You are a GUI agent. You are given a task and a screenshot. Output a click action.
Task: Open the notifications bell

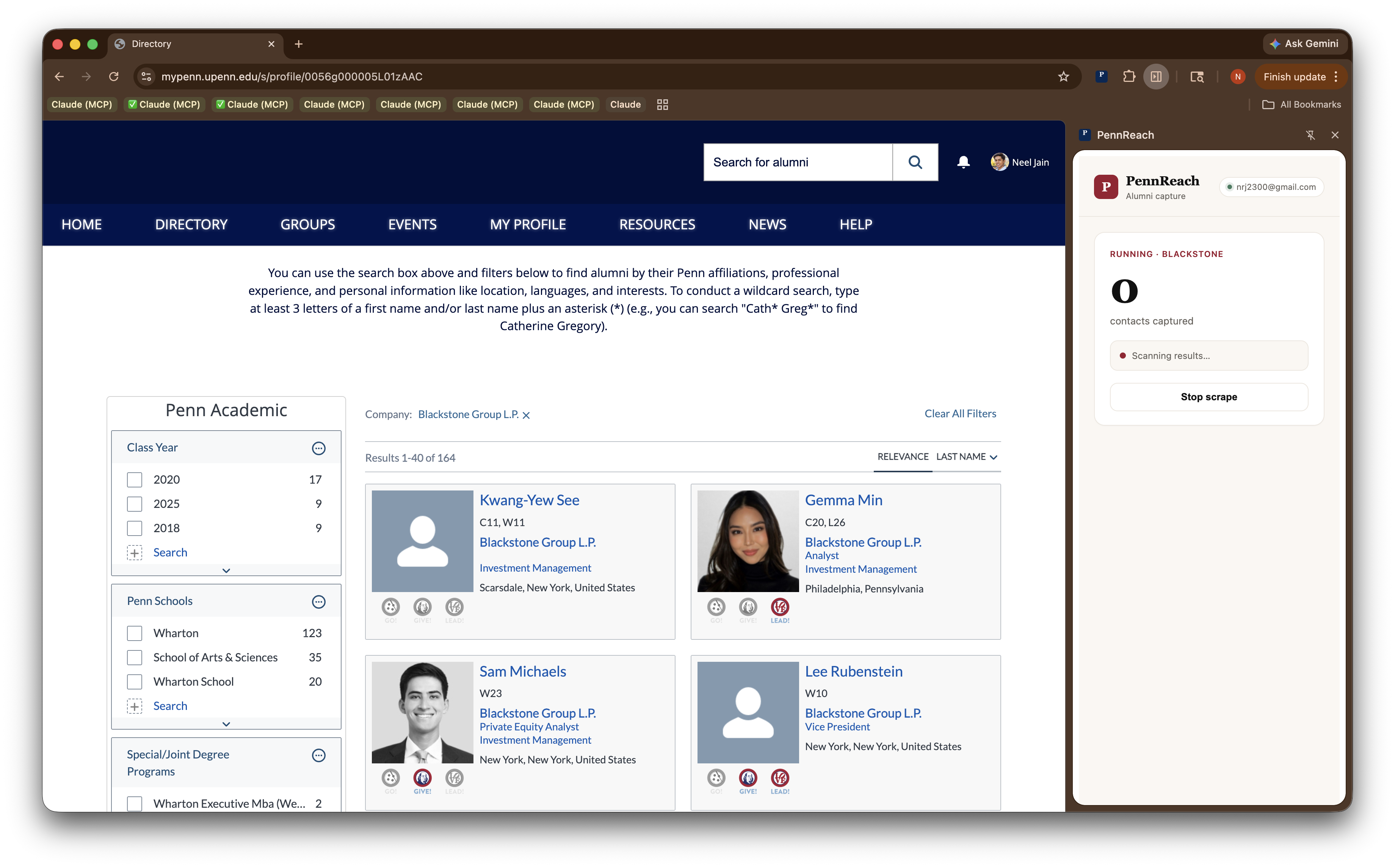pyautogui.click(x=963, y=163)
